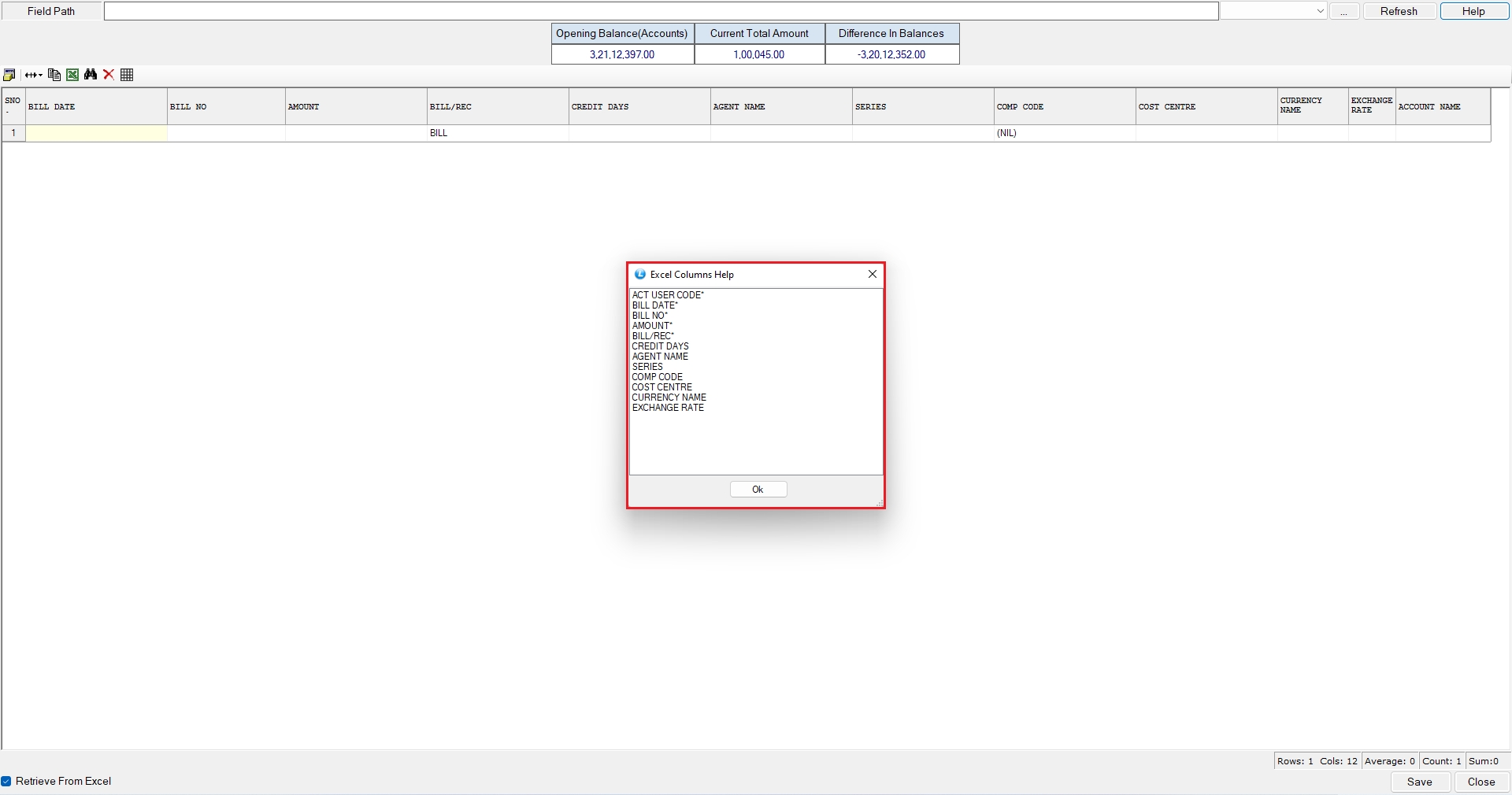Click the Close button at bottom right
The image size is (1512, 795).
pyautogui.click(x=1480, y=782)
